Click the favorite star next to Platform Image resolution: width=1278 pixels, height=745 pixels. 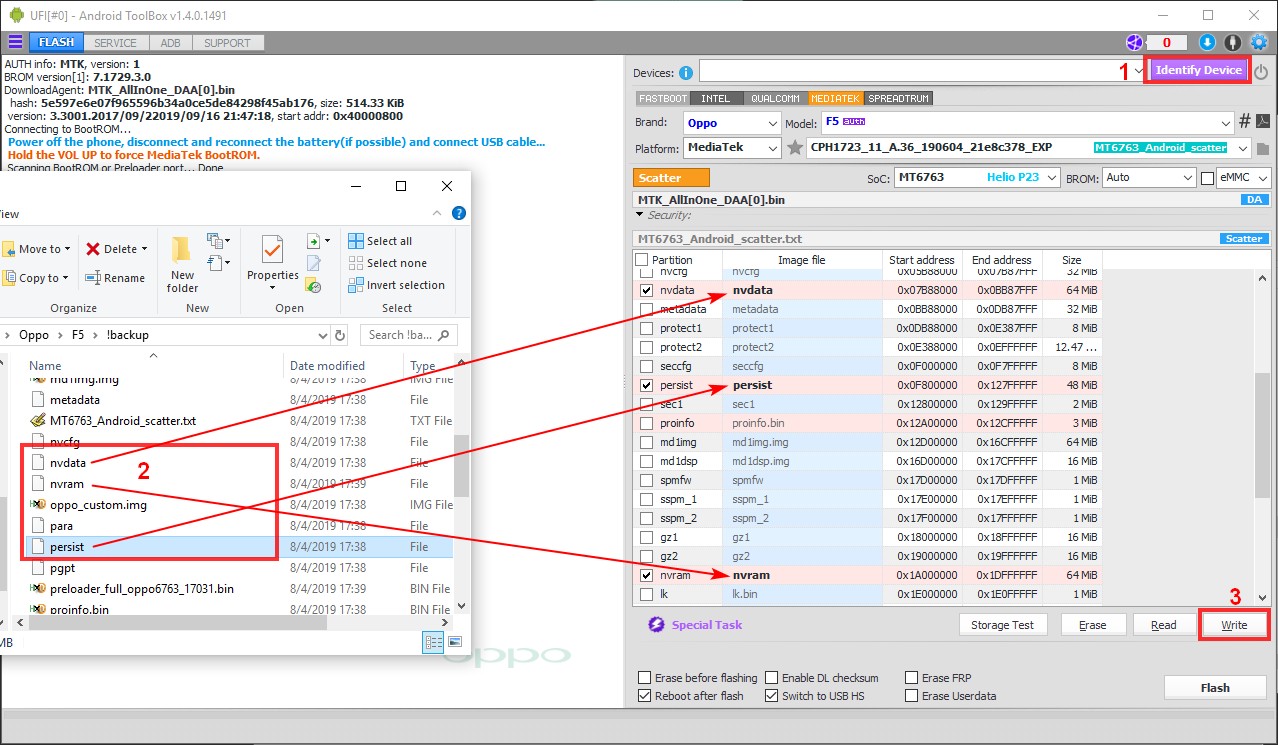click(x=795, y=148)
